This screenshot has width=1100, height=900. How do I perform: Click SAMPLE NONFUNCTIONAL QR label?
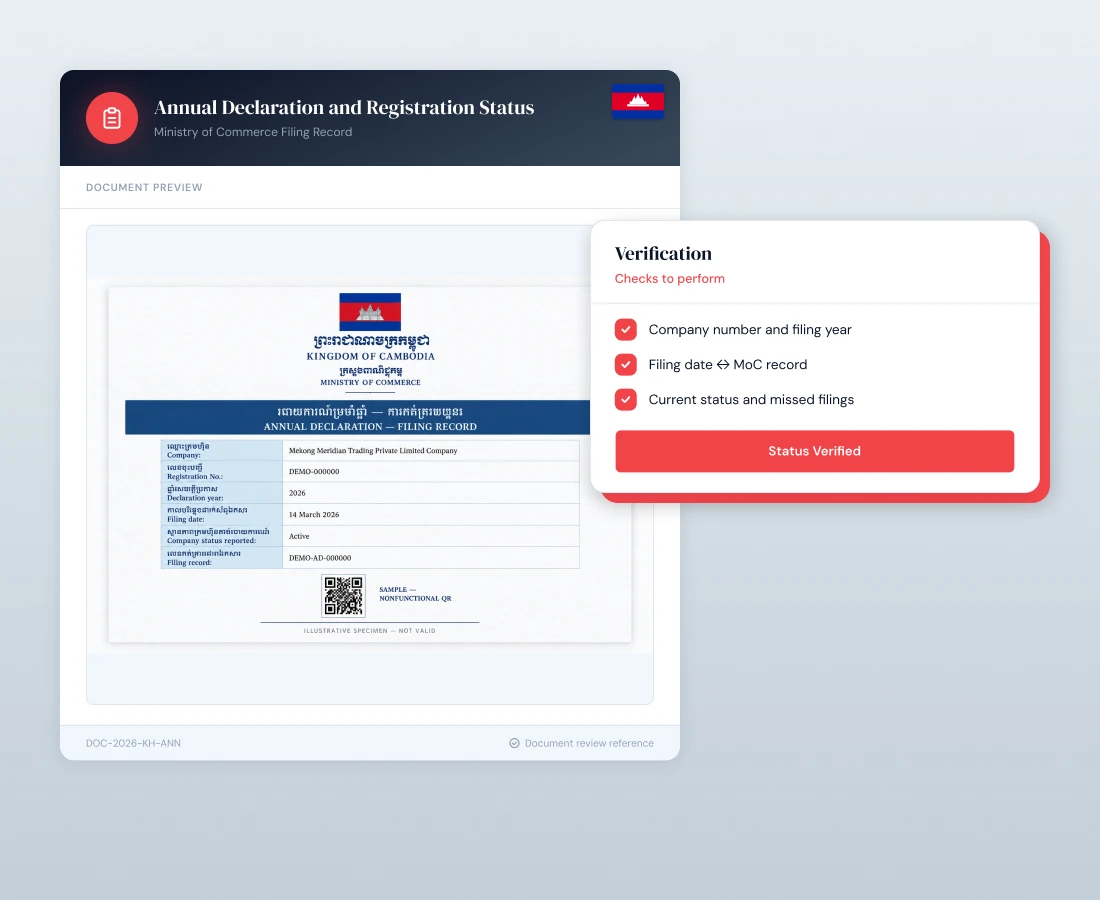point(415,594)
